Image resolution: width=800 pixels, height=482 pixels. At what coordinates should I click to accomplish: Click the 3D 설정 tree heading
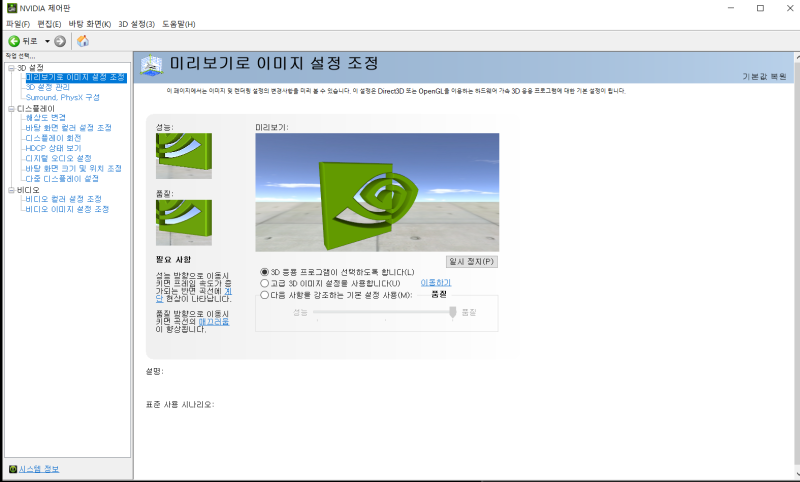coord(31,68)
